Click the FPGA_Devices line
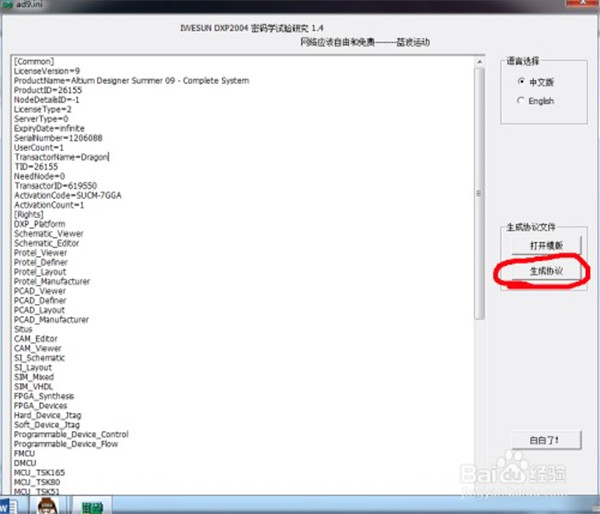The height and width of the screenshot is (514, 600). tap(41, 406)
